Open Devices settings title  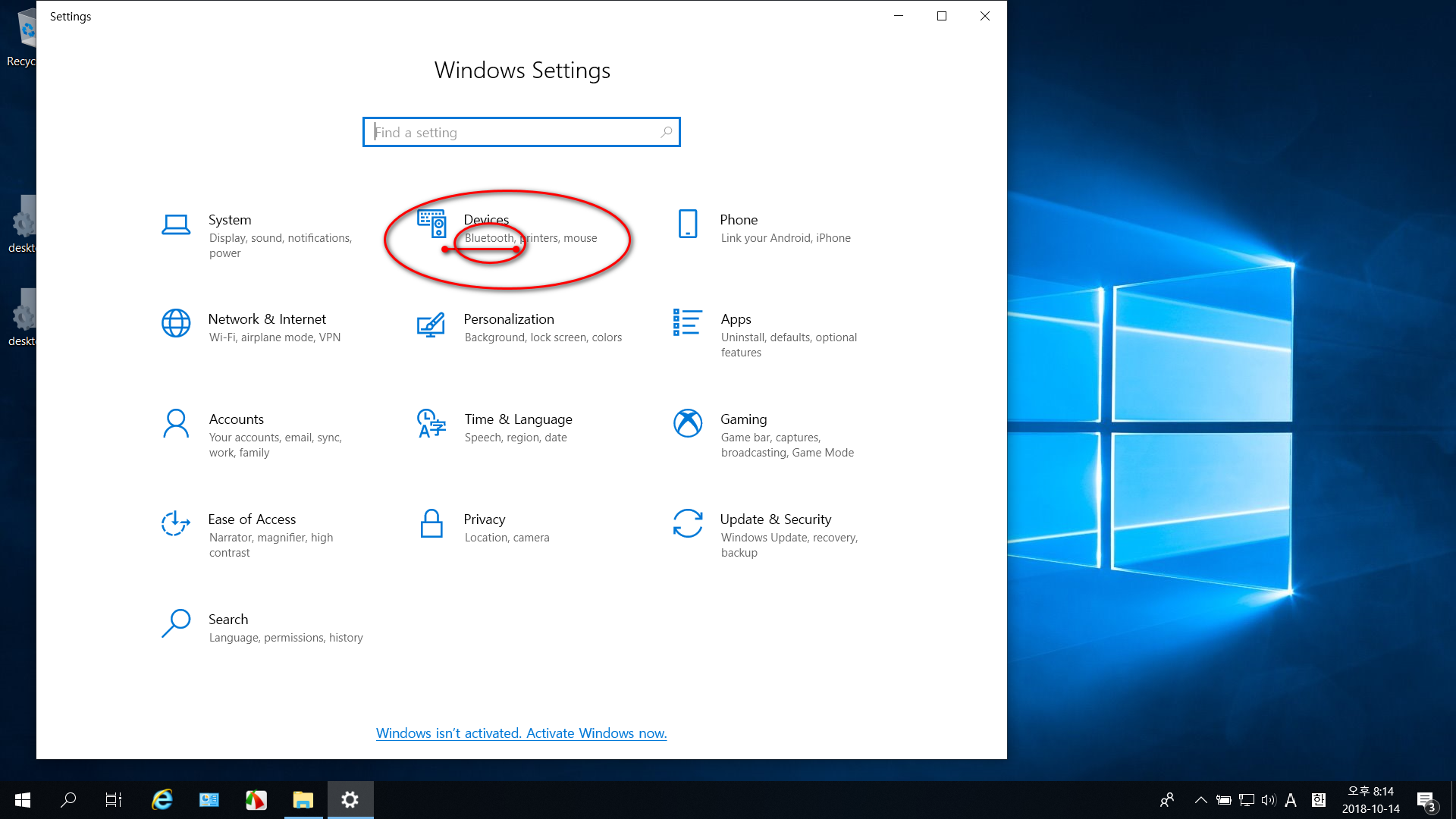486,220
